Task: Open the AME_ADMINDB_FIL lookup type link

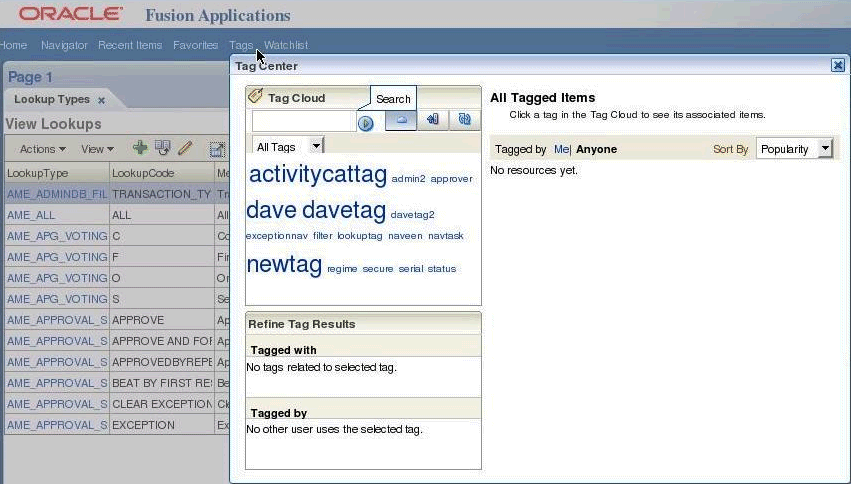Action: pyautogui.click(x=56, y=194)
